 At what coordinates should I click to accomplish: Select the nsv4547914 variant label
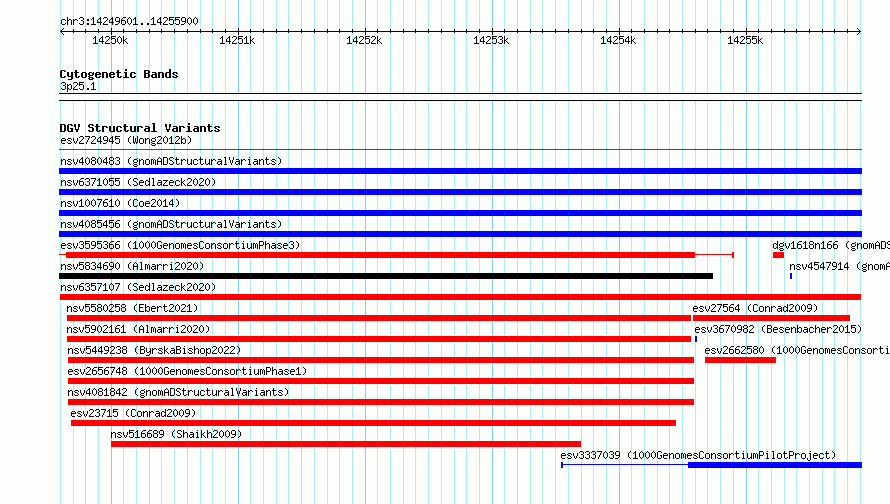[x=839, y=266]
